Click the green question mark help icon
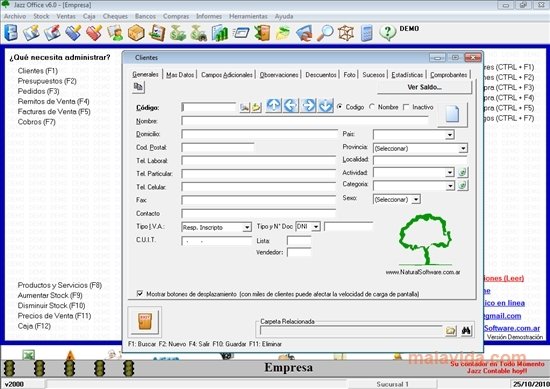 pos(388,33)
